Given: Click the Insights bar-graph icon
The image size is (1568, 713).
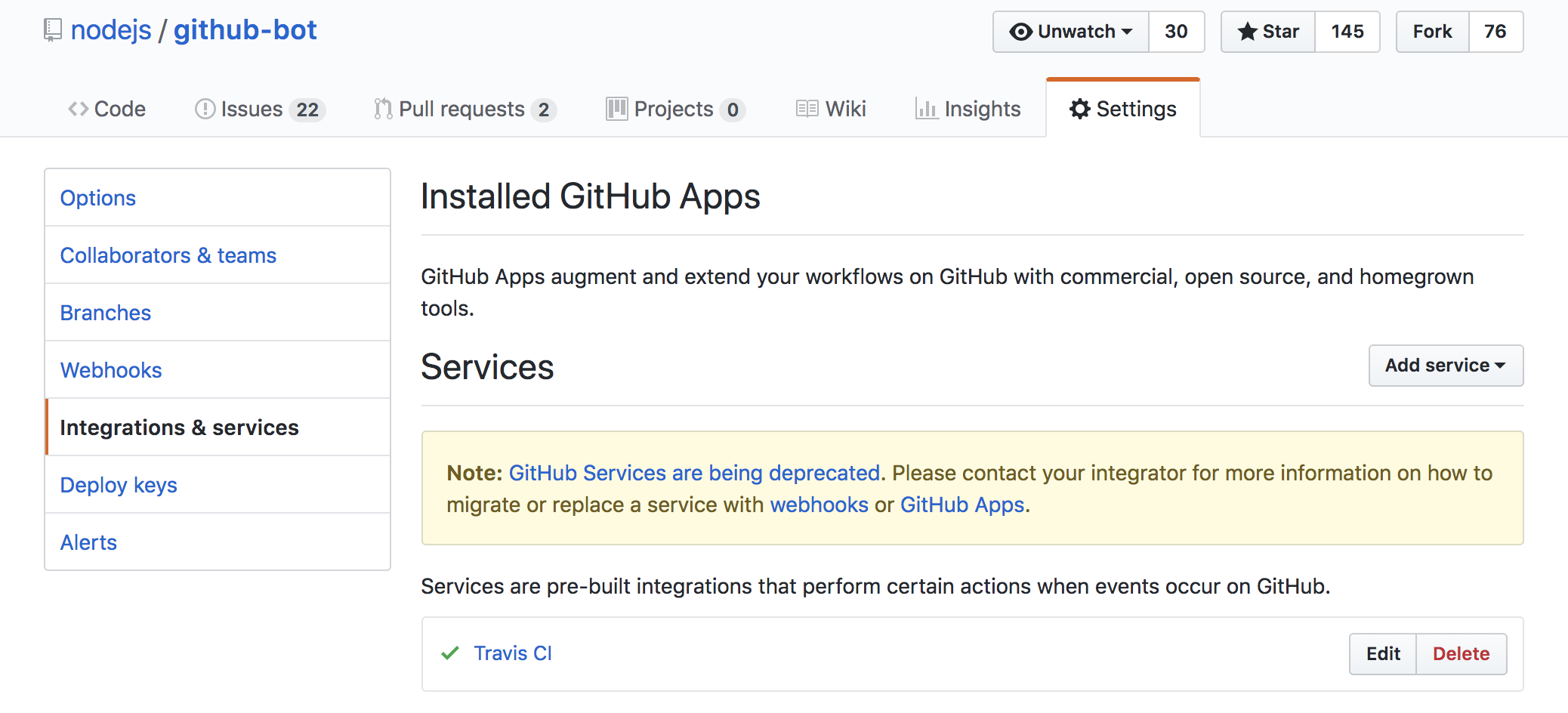Looking at the screenshot, I should point(926,110).
